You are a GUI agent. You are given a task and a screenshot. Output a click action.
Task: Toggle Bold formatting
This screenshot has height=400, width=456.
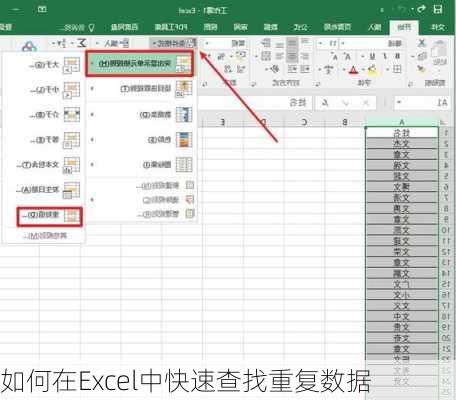[397, 56]
